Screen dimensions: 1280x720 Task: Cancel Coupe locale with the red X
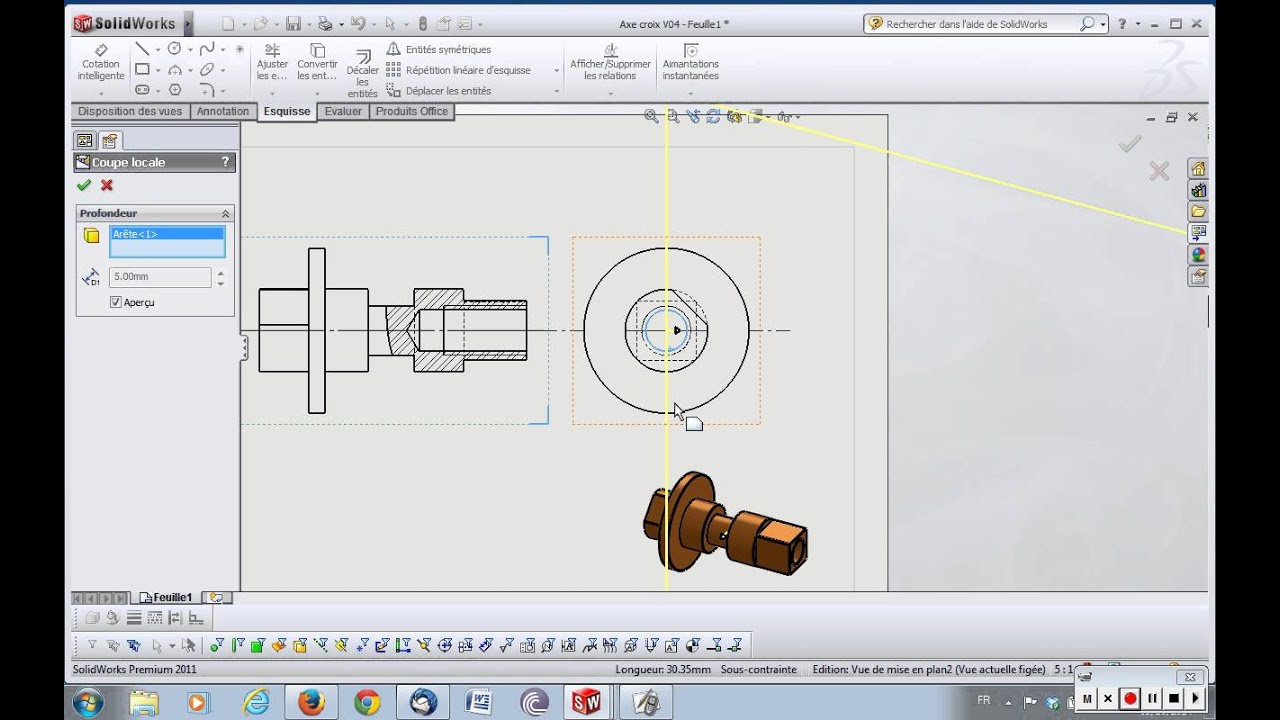click(x=107, y=185)
